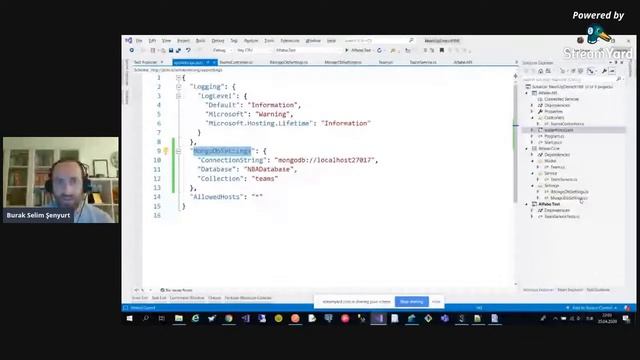Click the lightbulb quick action on line 9
The height and width of the screenshot is (360, 640).
click(166, 151)
